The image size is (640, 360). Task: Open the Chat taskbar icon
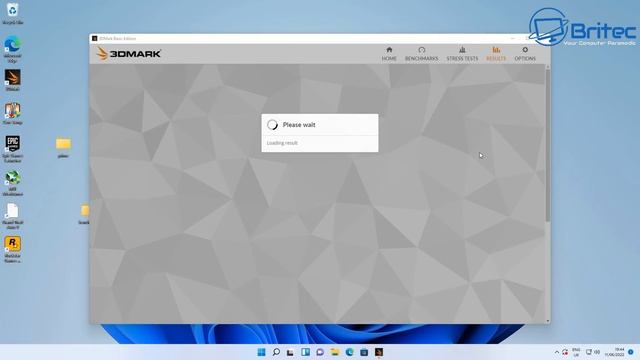(x=320, y=352)
